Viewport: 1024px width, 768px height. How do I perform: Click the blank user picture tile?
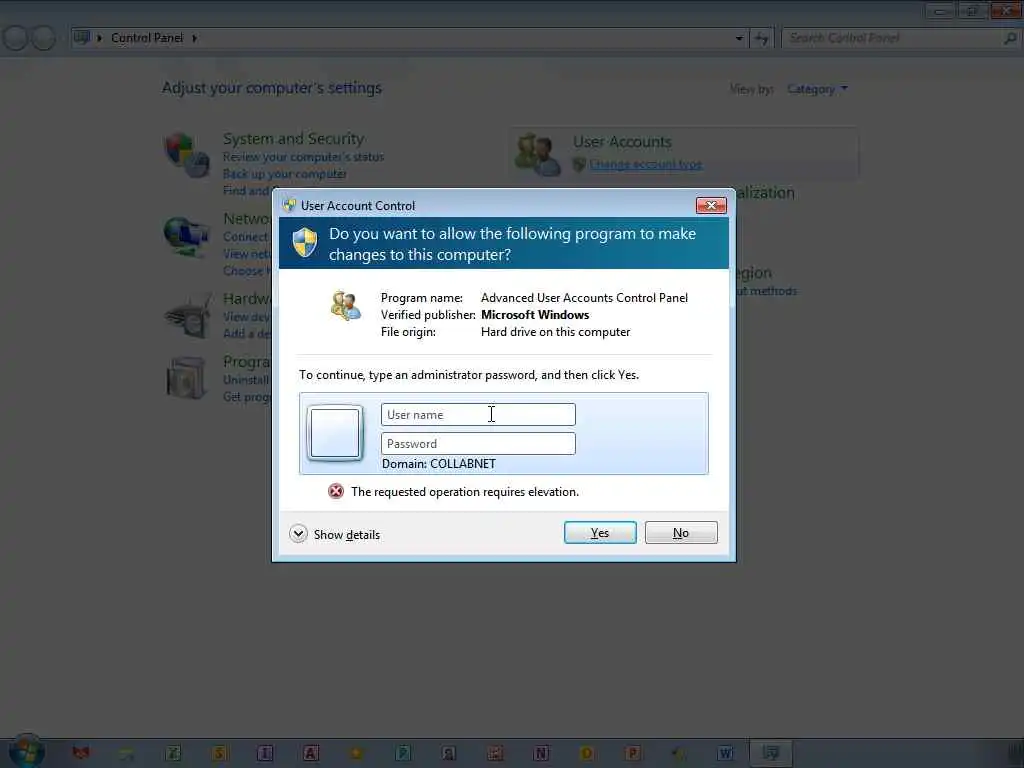335,432
